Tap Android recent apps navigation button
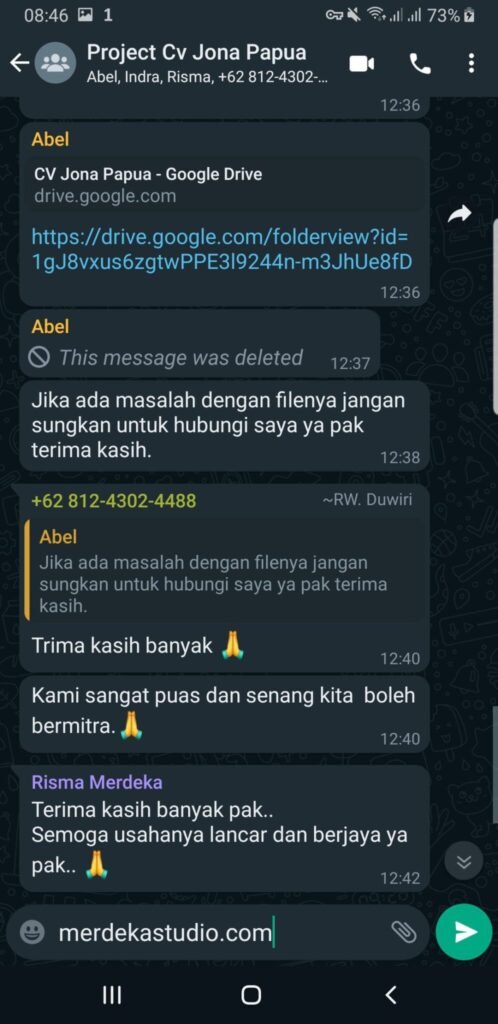498x1024 pixels. point(112,995)
